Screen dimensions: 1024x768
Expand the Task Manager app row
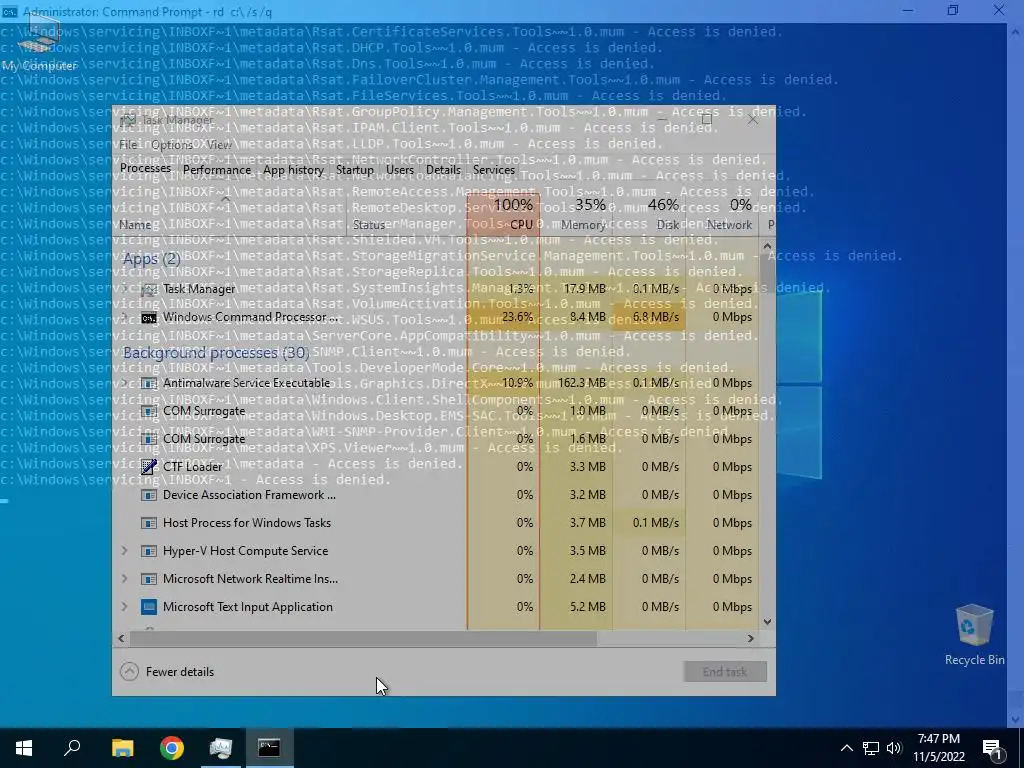(x=125, y=289)
